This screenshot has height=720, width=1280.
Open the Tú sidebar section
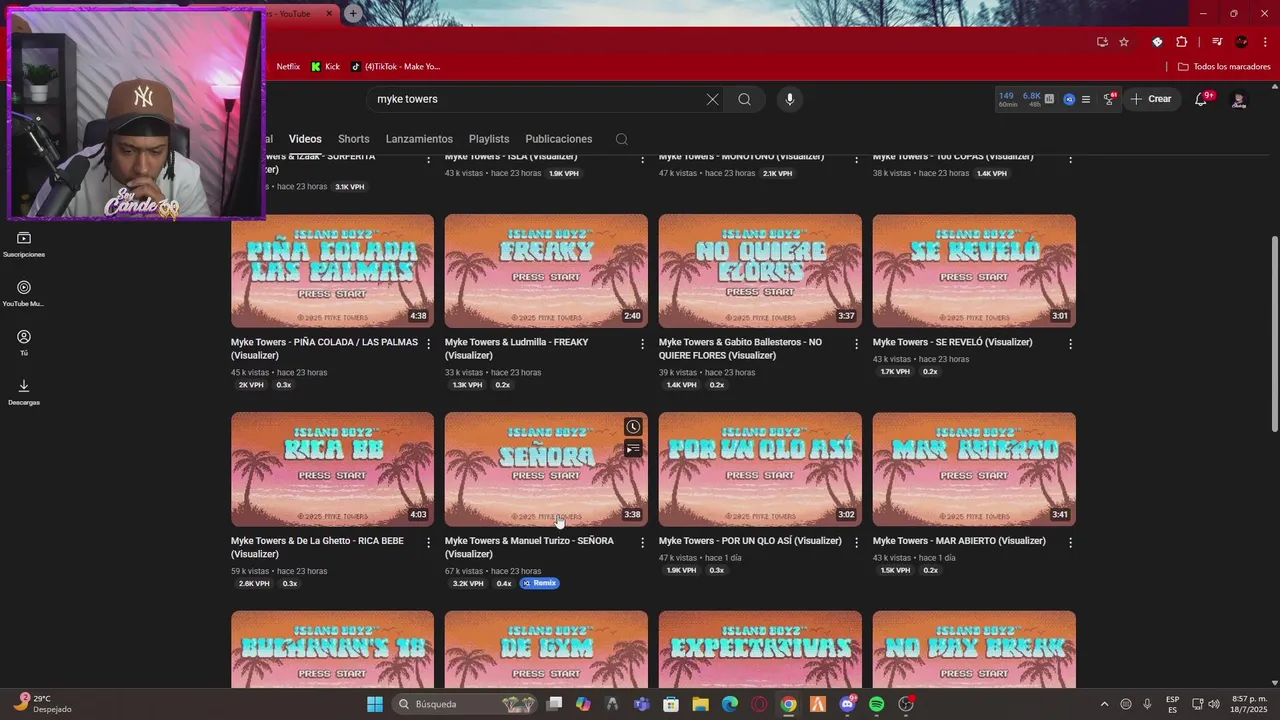point(24,343)
